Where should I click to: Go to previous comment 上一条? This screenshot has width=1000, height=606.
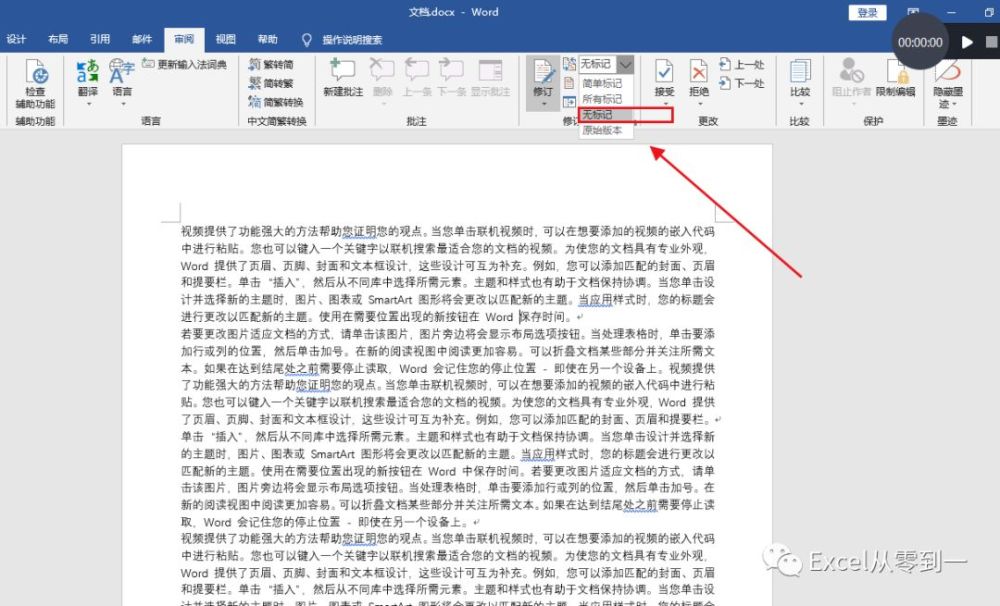point(416,78)
